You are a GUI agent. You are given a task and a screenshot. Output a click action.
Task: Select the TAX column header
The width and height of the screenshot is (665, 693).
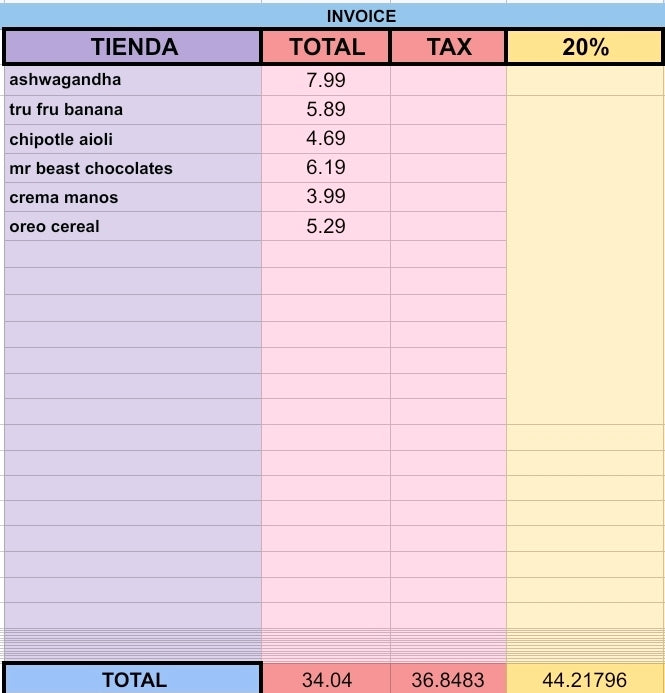pos(448,47)
